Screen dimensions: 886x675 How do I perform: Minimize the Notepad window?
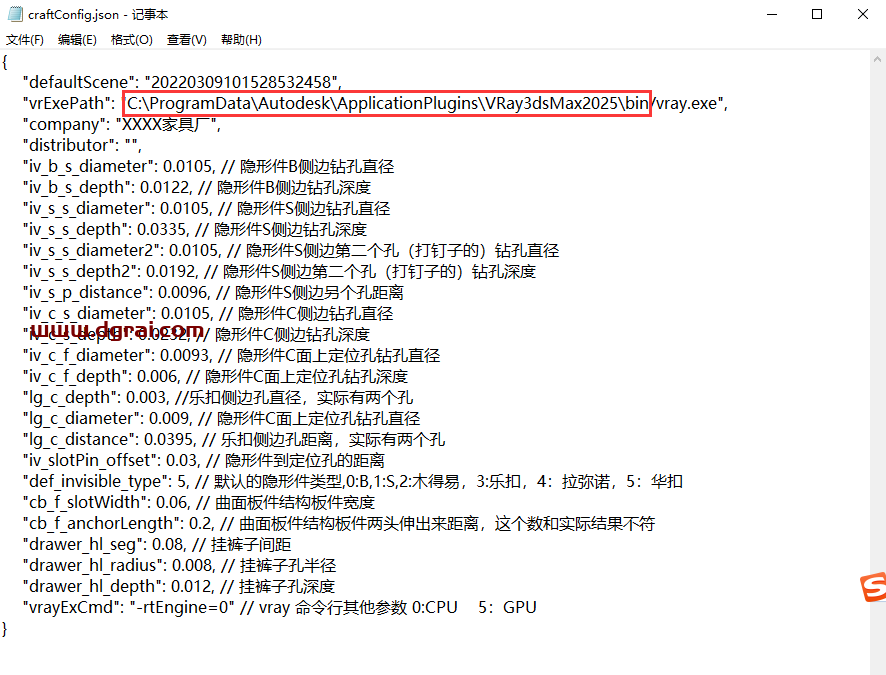(772, 14)
